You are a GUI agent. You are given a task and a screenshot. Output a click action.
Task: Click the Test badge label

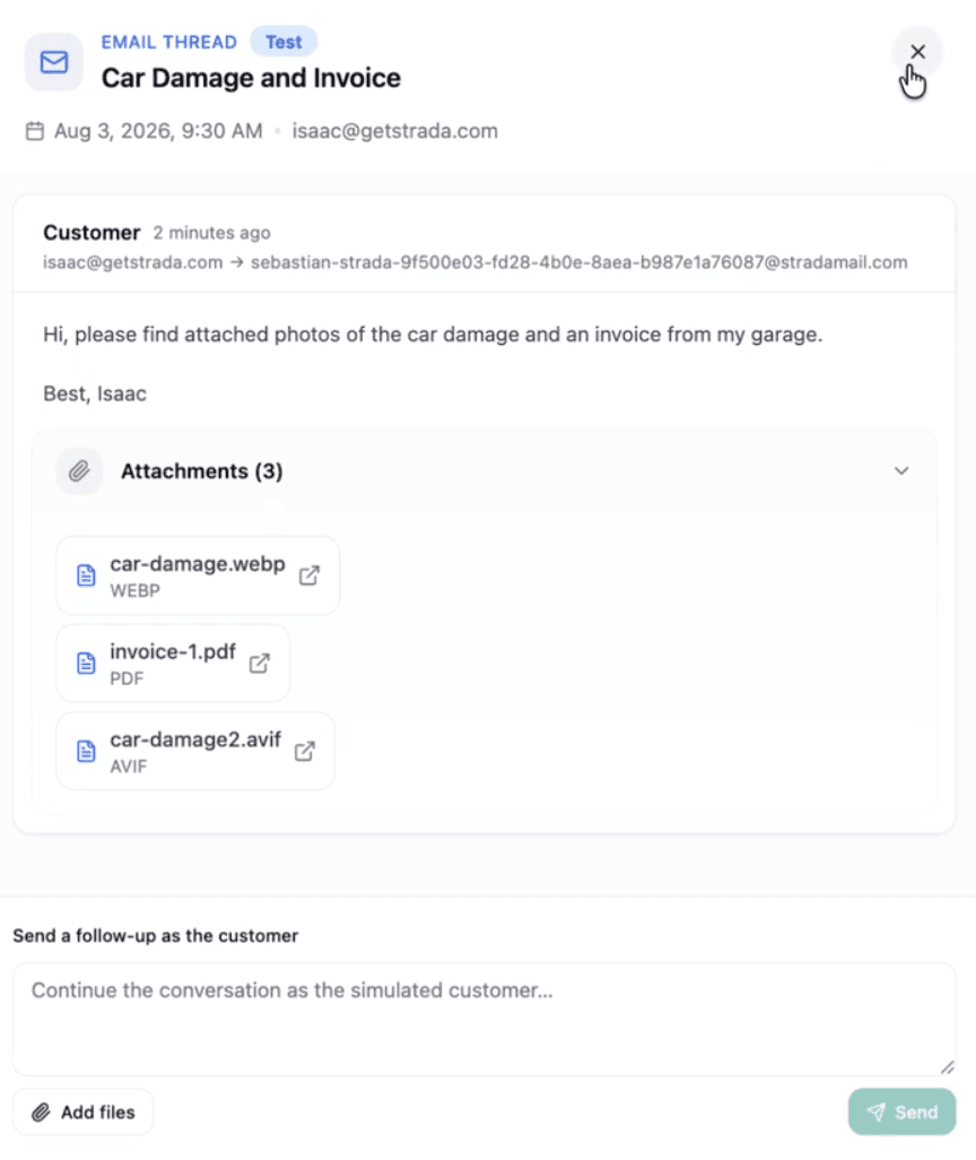point(284,42)
